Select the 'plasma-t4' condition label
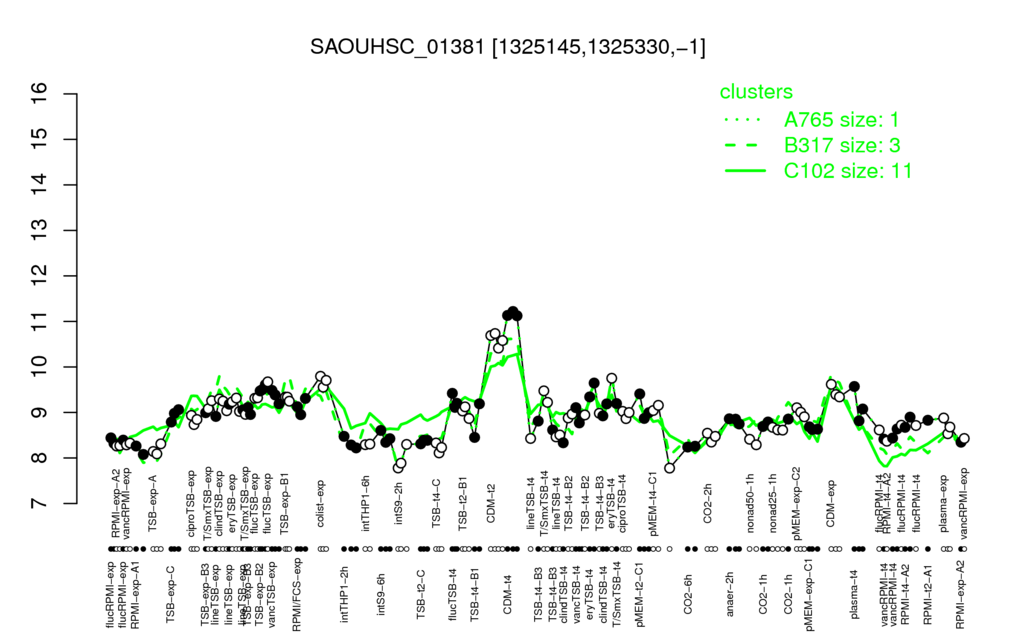 coord(856,594)
